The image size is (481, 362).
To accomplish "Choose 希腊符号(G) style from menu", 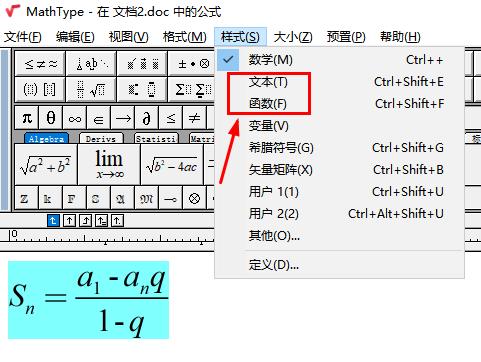I will [x=340, y=148].
